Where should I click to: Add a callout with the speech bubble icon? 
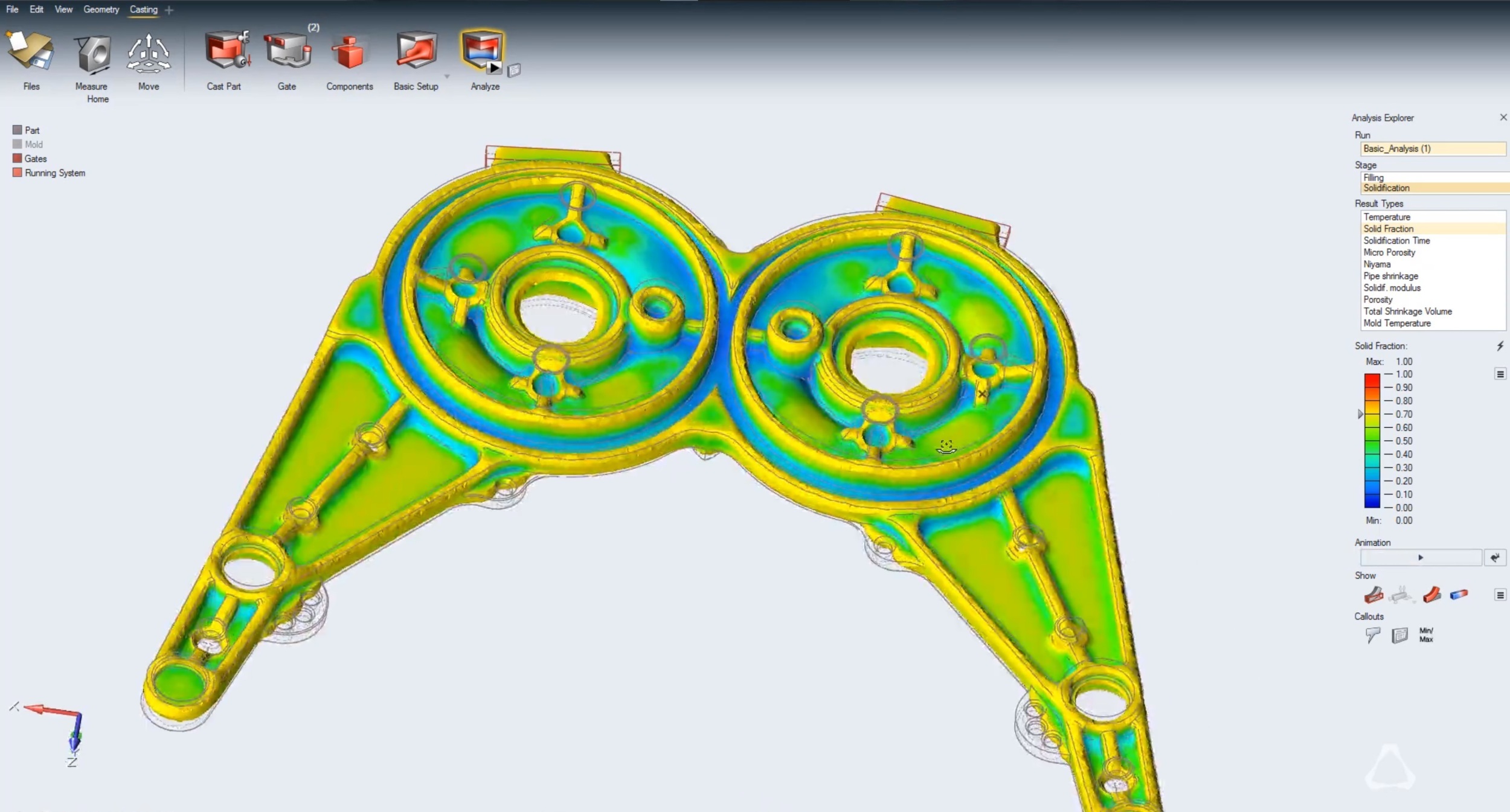point(1372,635)
